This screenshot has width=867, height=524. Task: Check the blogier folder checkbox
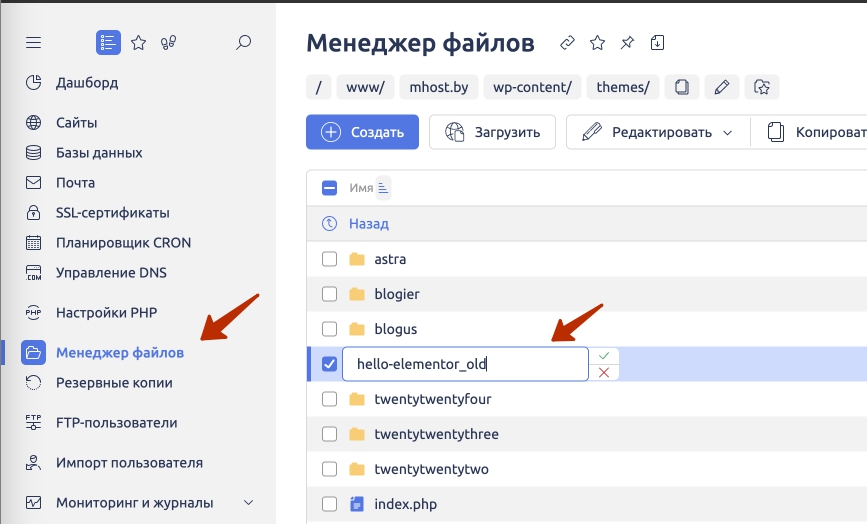tap(330, 294)
